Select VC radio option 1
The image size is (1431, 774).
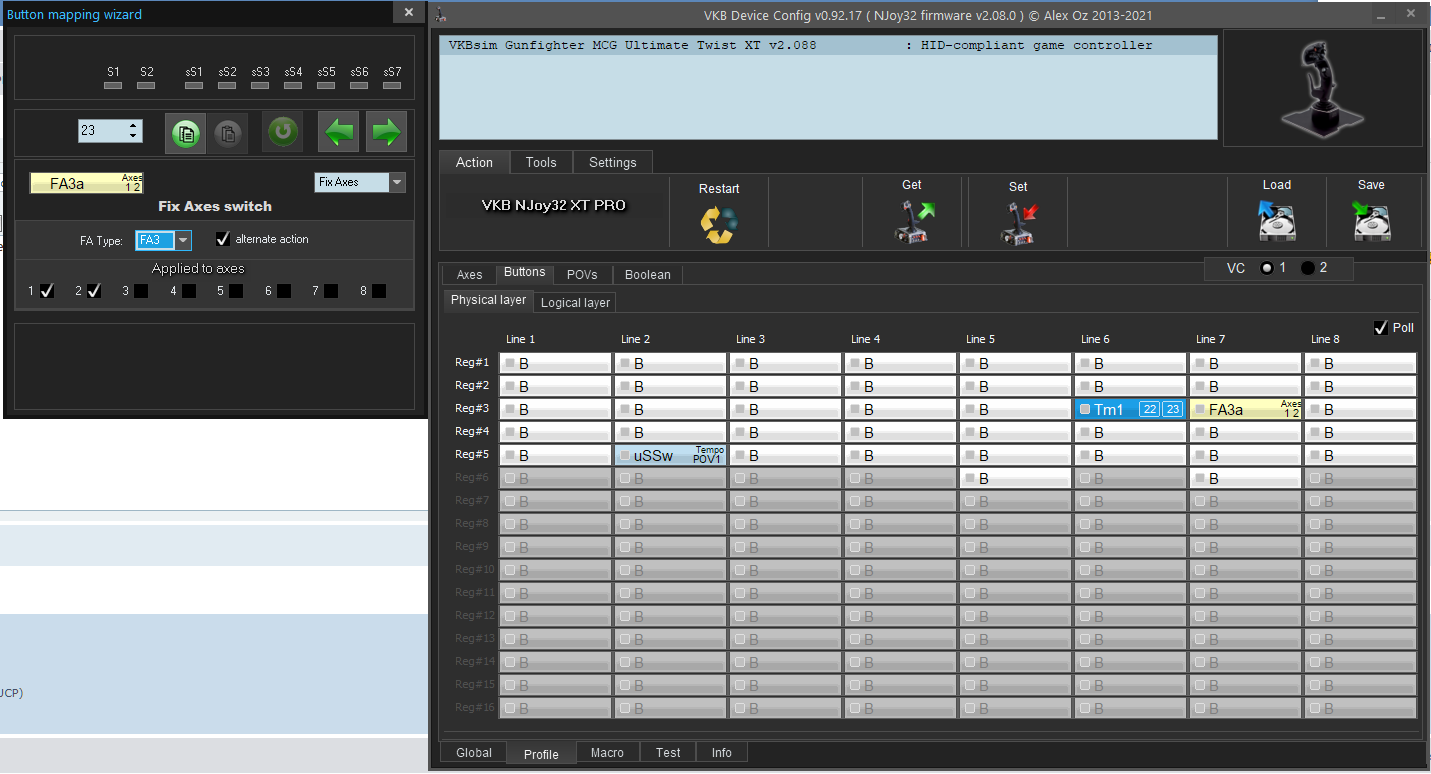point(1268,268)
